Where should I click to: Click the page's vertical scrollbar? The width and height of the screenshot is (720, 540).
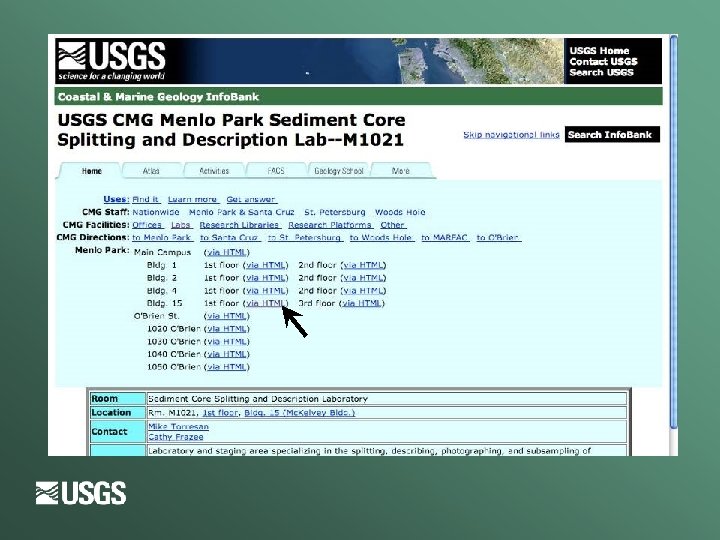674,232
